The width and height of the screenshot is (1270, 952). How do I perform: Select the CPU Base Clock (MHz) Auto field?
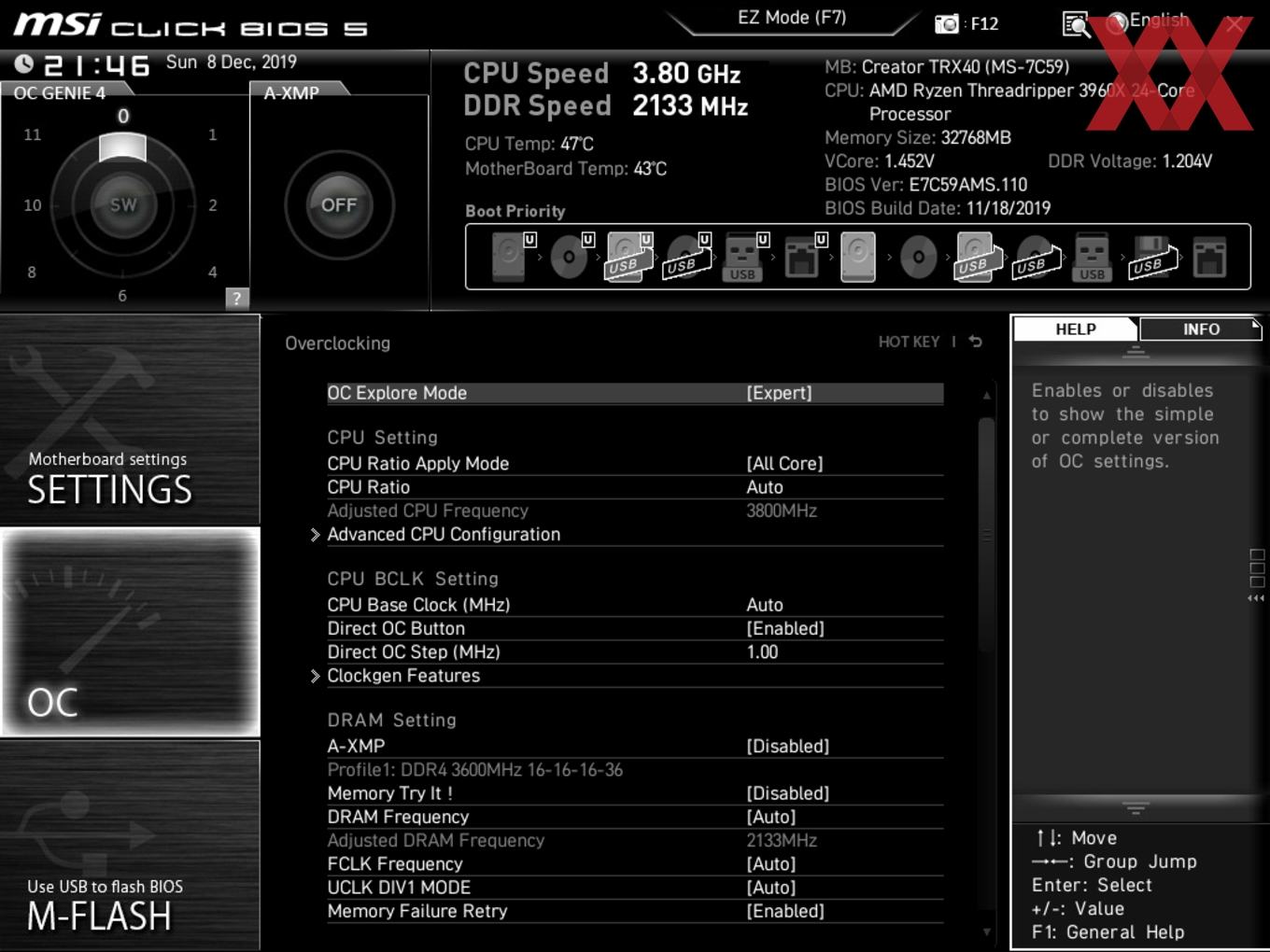pyautogui.click(x=765, y=605)
